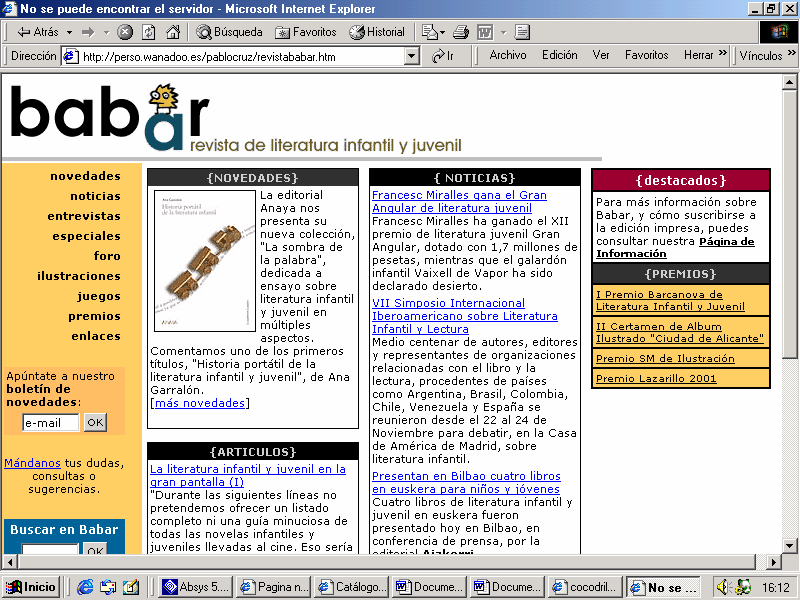Image resolution: width=800 pixels, height=600 pixels.
Task: Click the Mándanos contact link
Action: click(x=32, y=463)
